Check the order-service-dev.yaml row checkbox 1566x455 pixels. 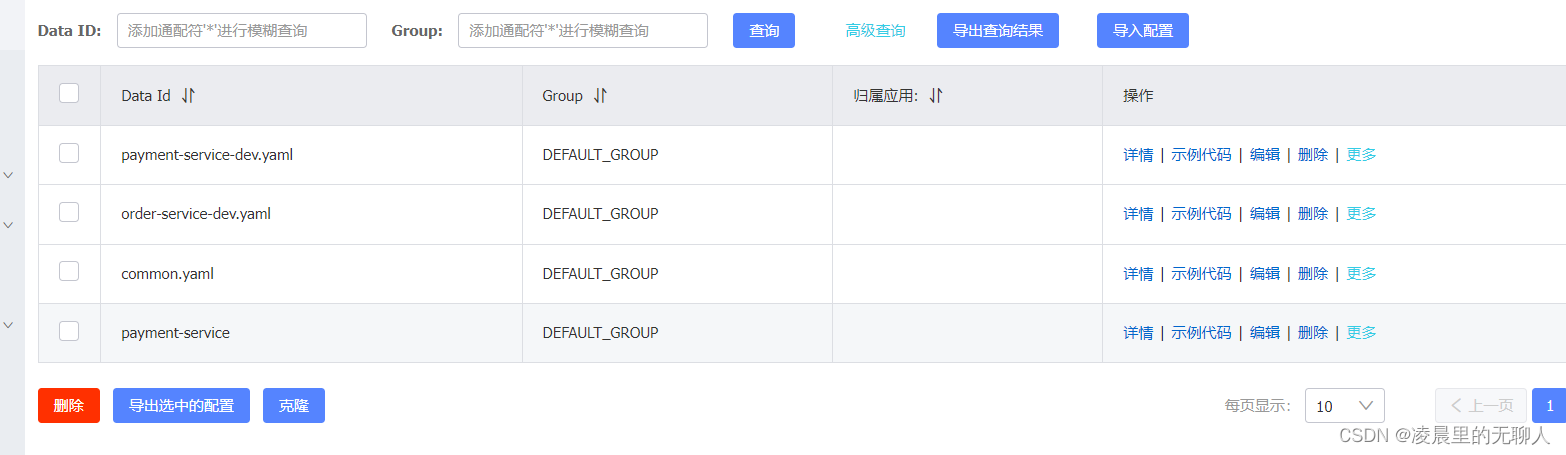tap(69, 212)
